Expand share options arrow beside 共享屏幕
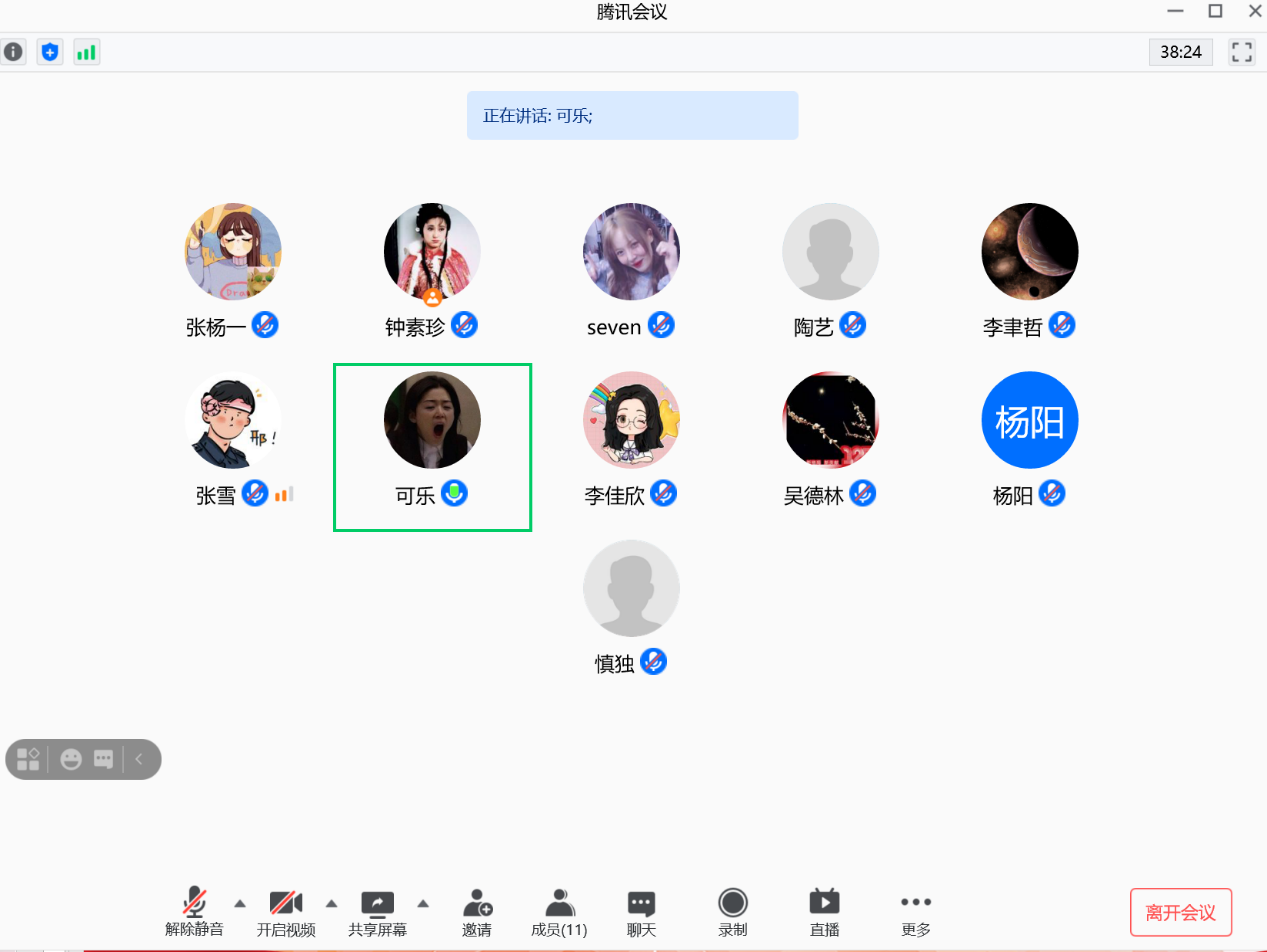The height and width of the screenshot is (952, 1267). pyautogui.click(x=423, y=903)
